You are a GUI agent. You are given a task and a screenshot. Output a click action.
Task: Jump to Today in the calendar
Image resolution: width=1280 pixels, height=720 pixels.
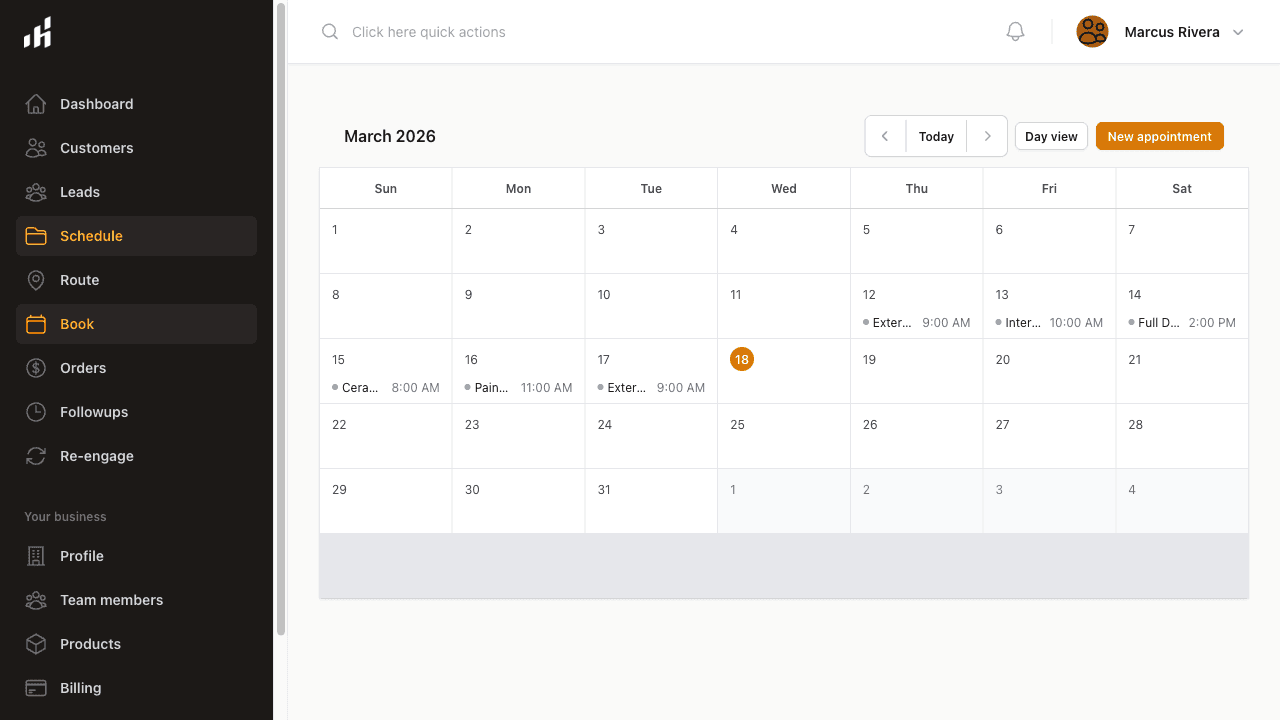[x=936, y=136]
